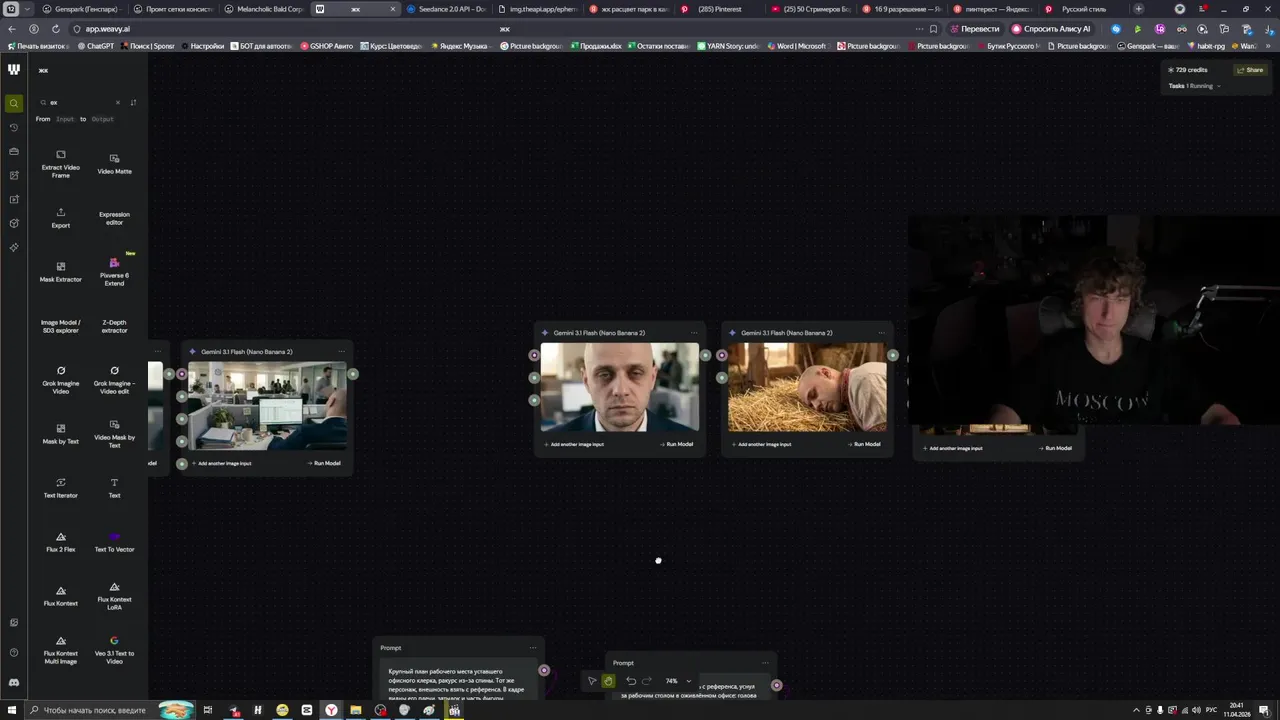Switch to Seedance 2.0 API browser tab

447,9
